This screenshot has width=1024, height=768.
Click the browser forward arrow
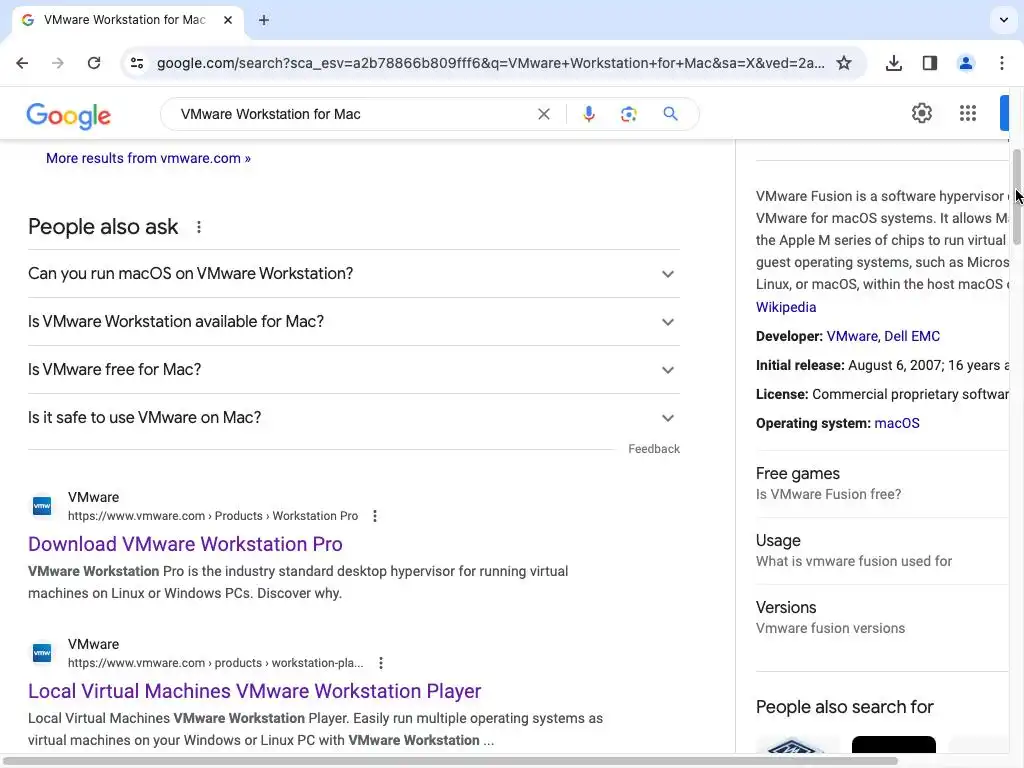[x=58, y=63]
